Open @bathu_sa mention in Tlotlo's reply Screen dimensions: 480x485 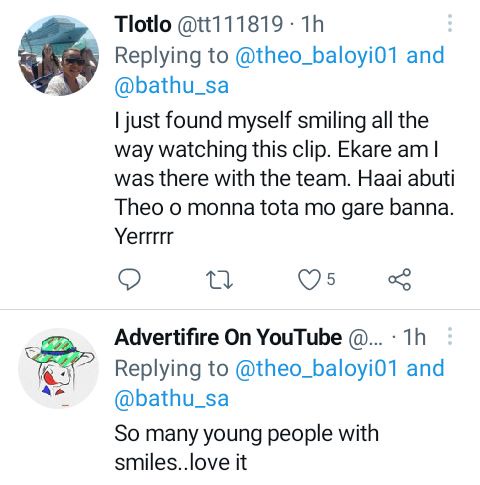pos(172,85)
